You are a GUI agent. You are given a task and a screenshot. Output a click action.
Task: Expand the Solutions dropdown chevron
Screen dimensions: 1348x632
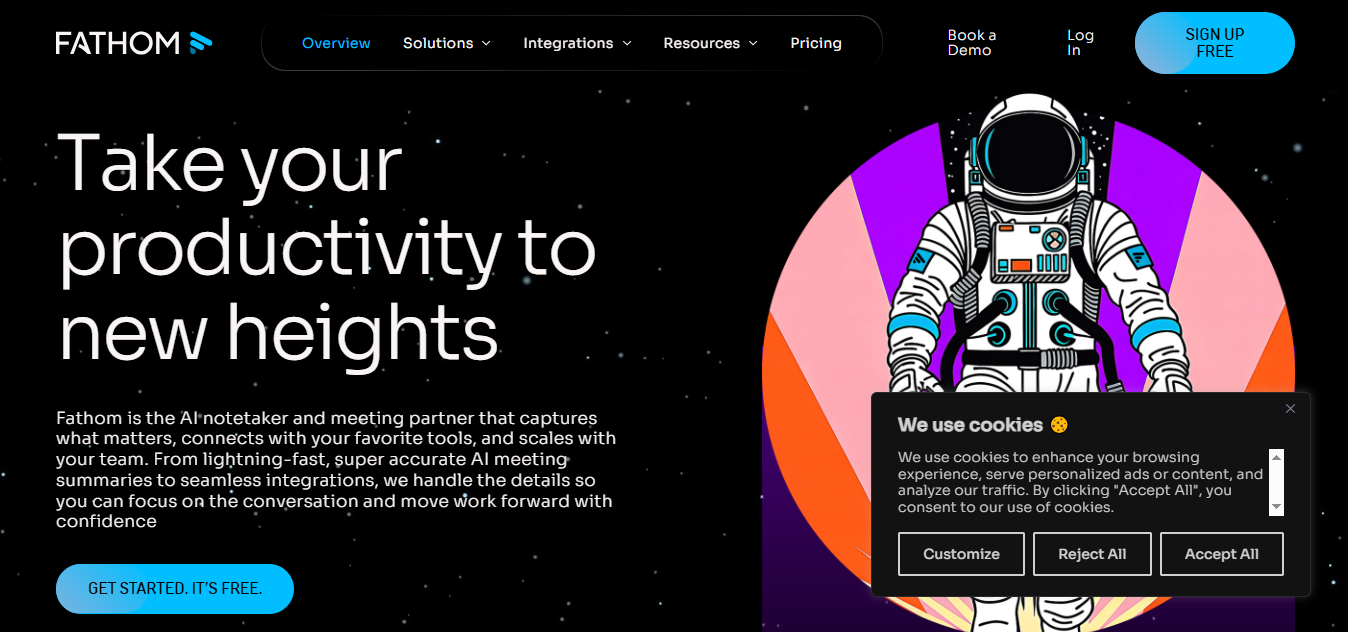486,43
